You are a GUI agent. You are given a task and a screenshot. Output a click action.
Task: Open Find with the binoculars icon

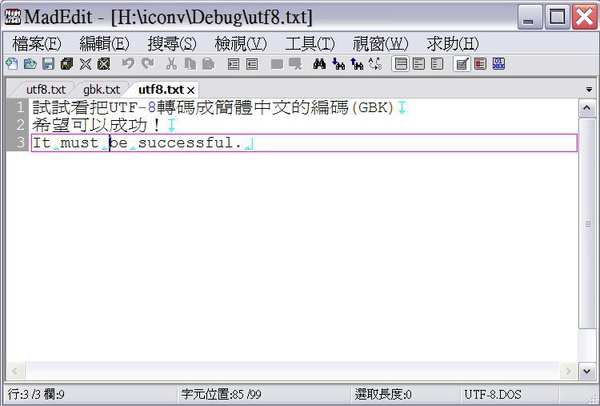pyautogui.click(x=320, y=64)
